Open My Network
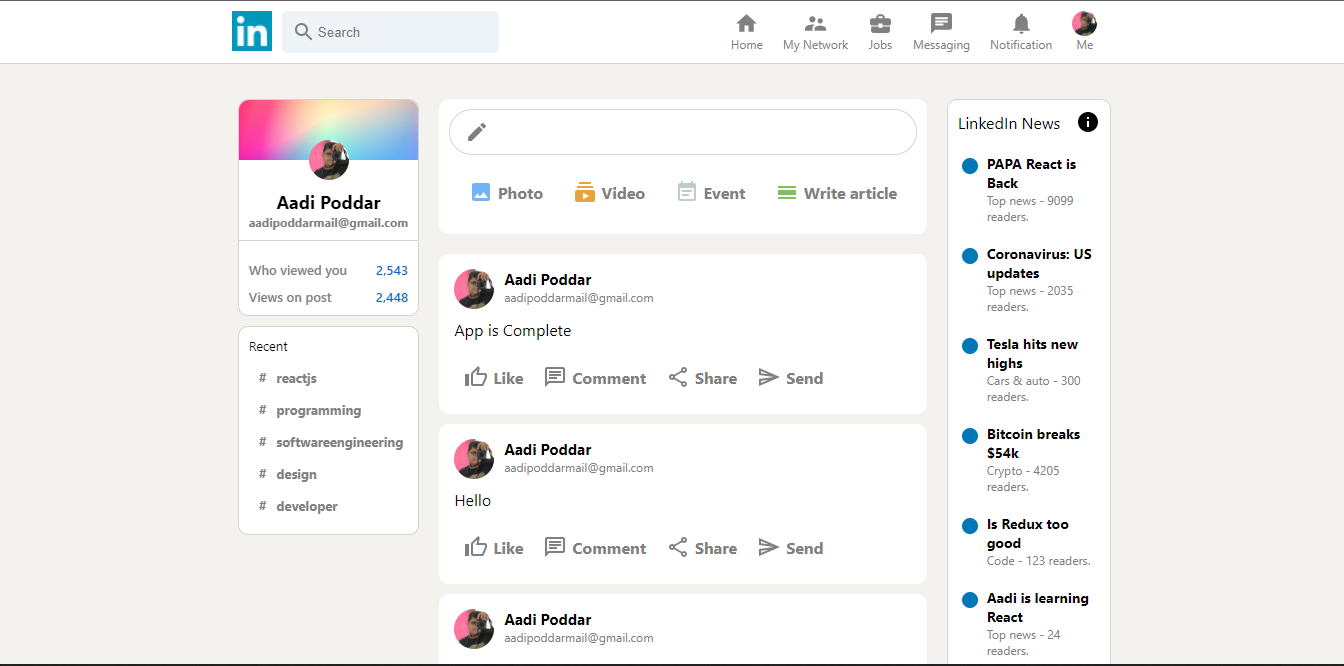This screenshot has height=666, width=1344. coord(815,32)
